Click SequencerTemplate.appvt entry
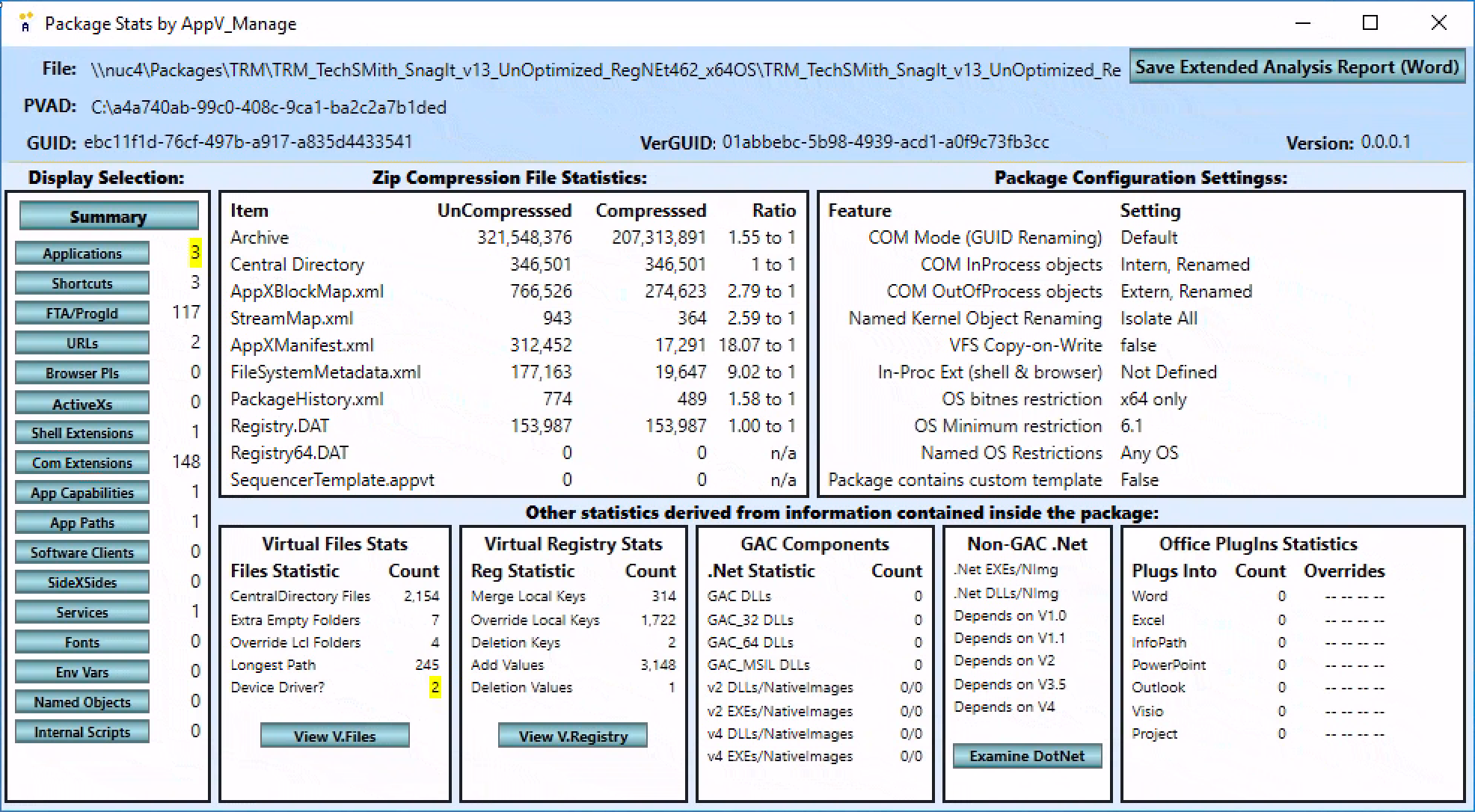 [x=332, y=480]
